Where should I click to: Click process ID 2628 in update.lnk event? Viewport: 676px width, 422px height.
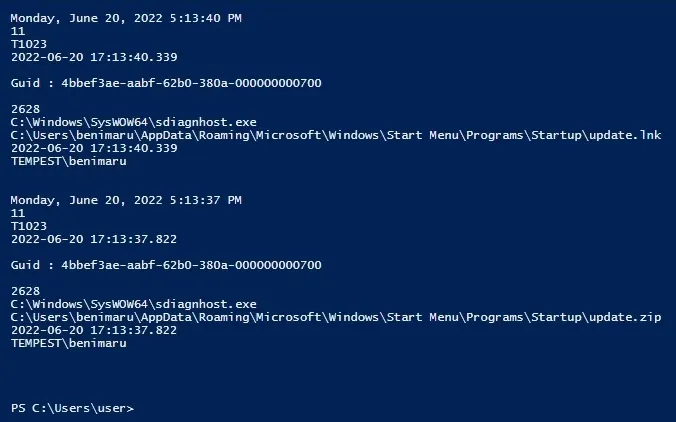[x=24, y=109]
